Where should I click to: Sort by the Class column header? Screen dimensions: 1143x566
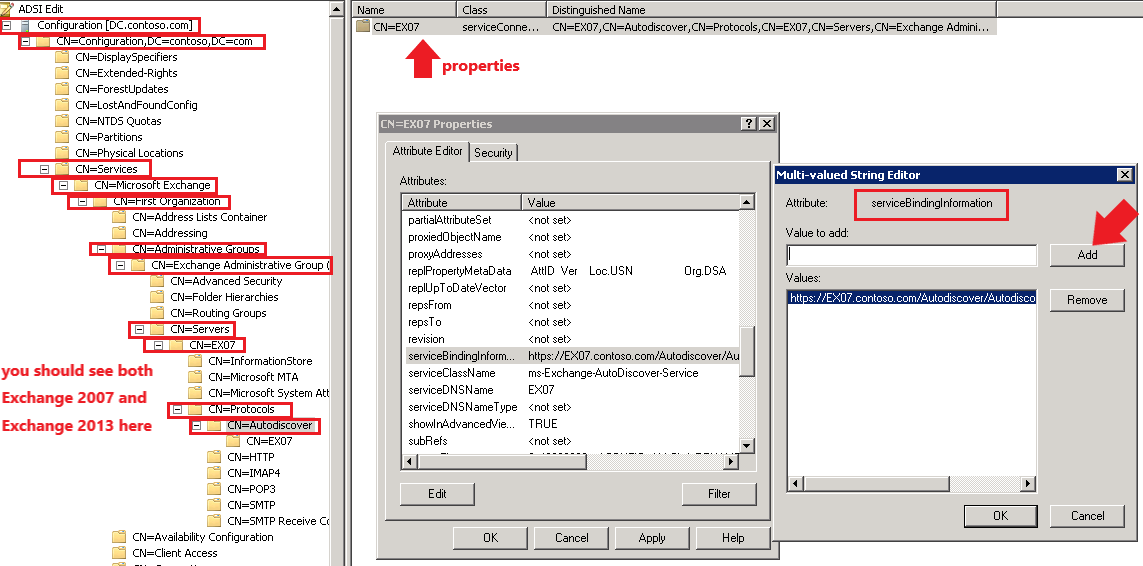pos(502,9)
